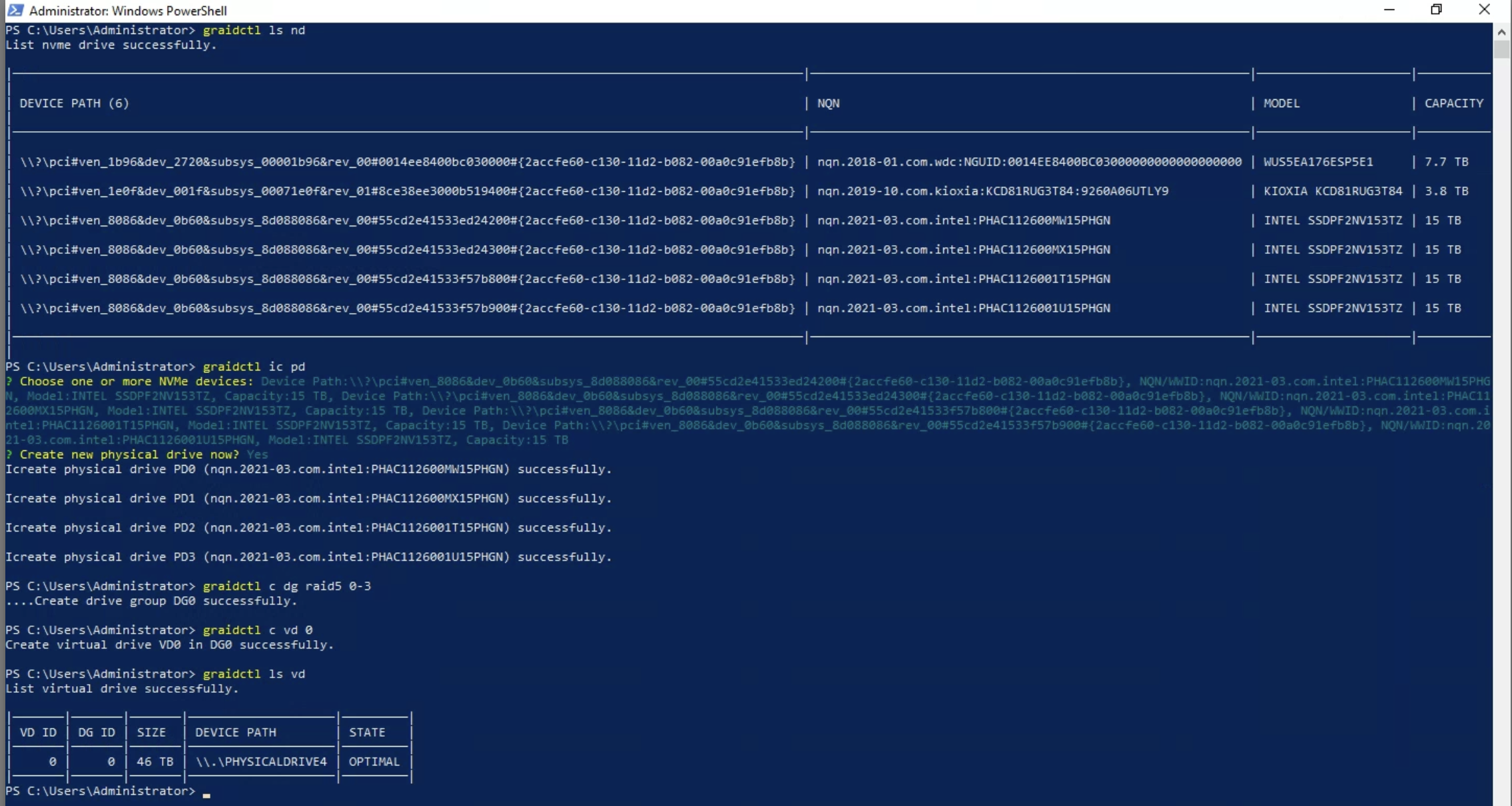This screenshot has height=806, width=1512.
Task: Click the SIZE column header
Action: (x=151, y=732)
